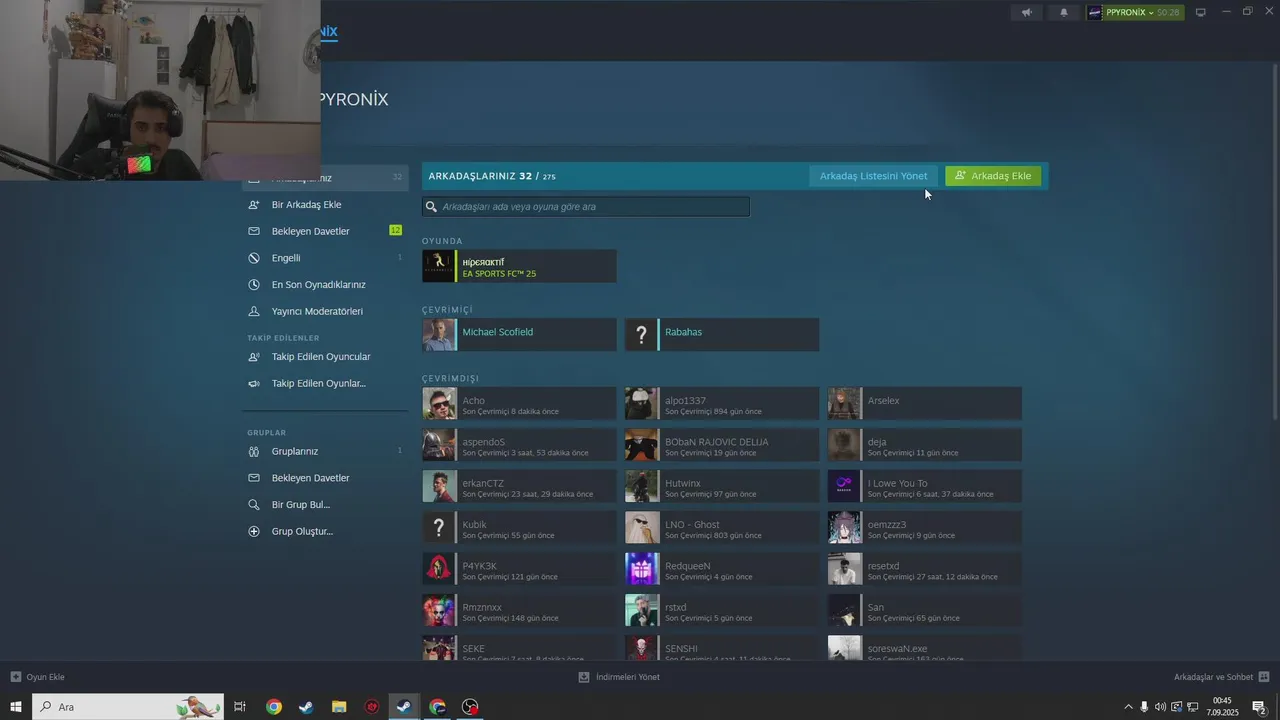Open the in-game friend playing EA SPORTS FC 25
The height and width of the screenshot is (720, 1280).
click(x=519, y=267)
